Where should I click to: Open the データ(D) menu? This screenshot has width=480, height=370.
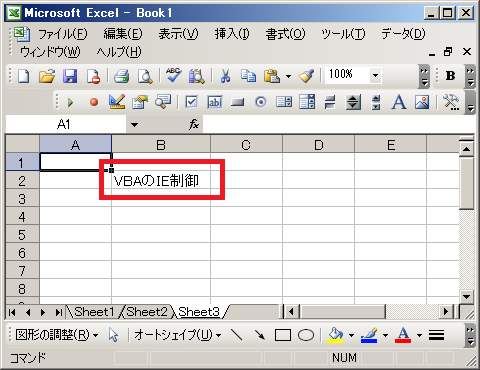tap(403, 34)
